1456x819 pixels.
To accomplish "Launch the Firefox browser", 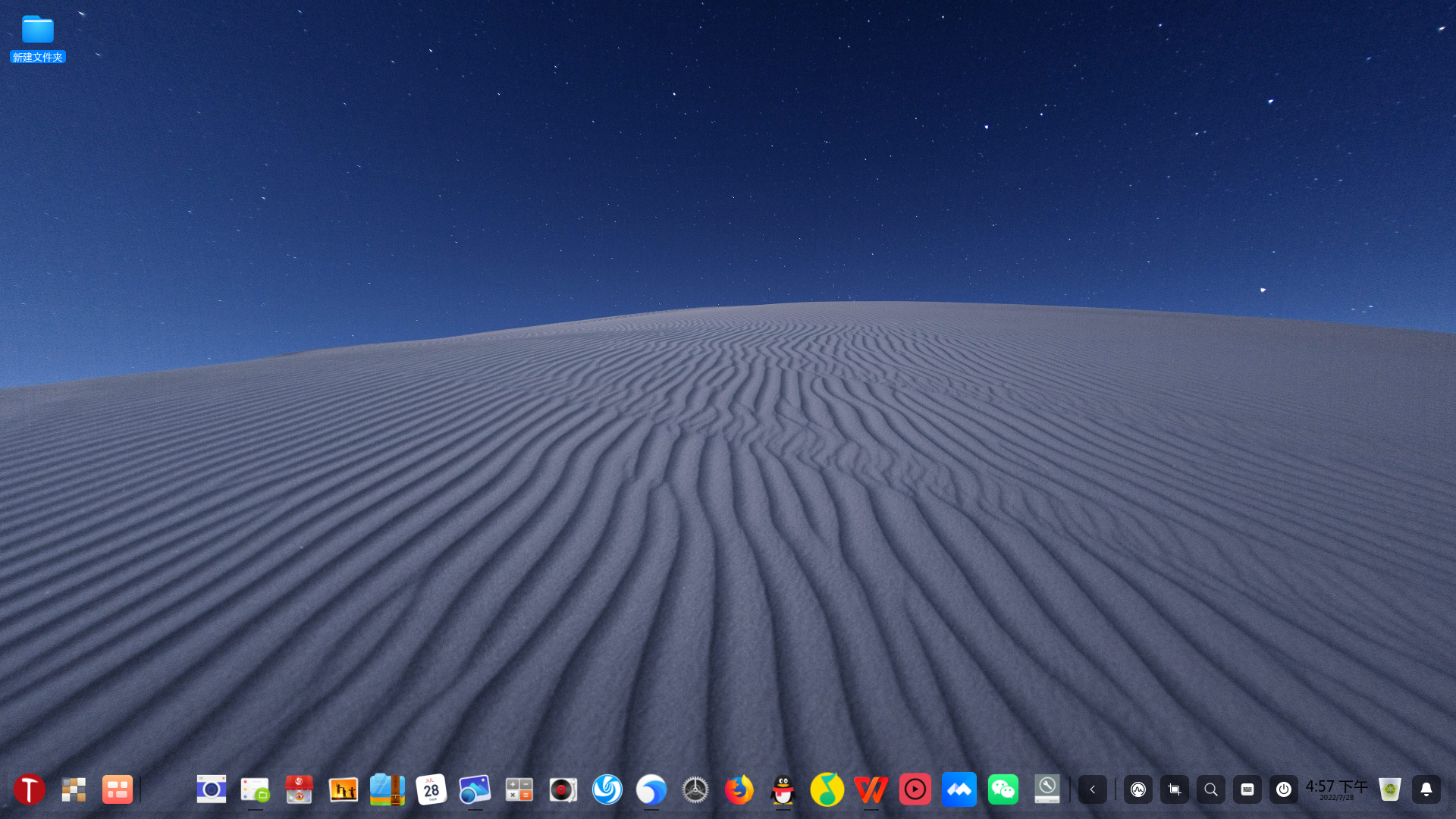I will click(739, 789).
